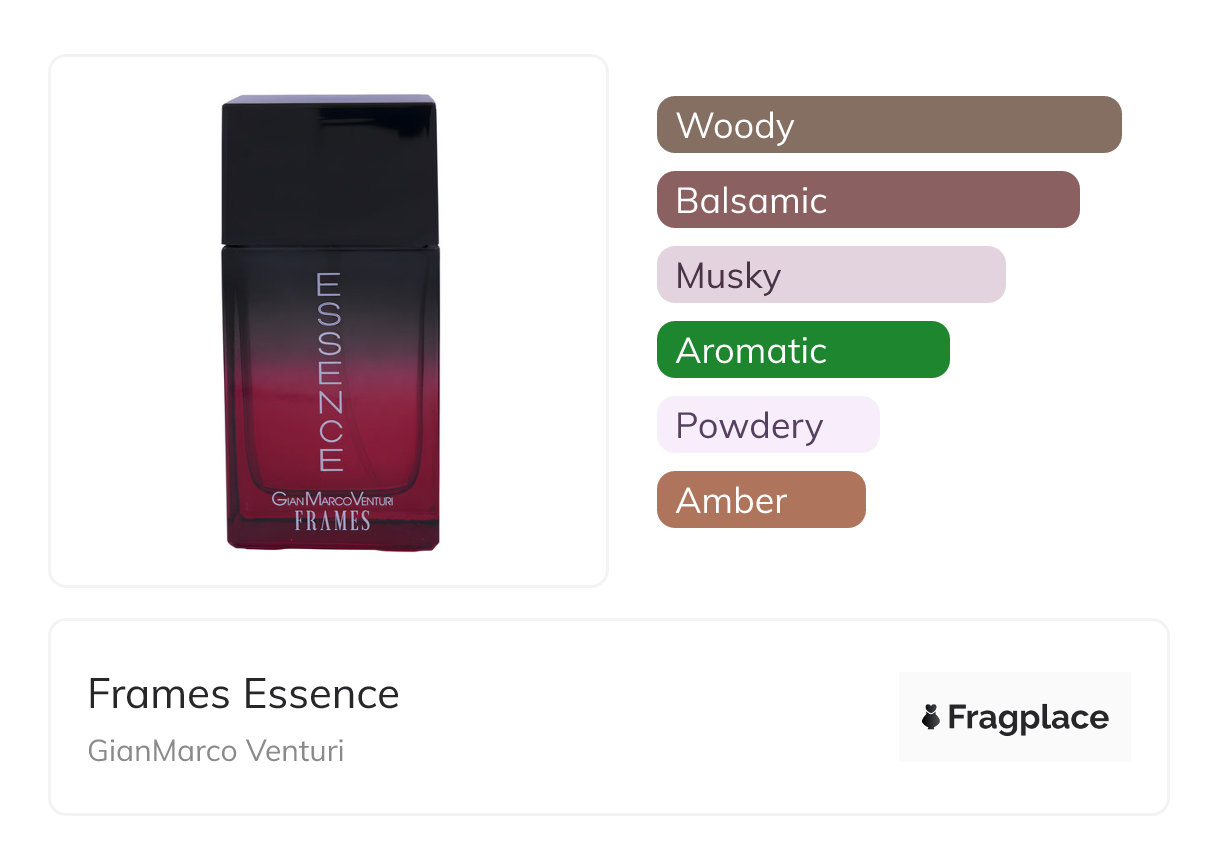Click the rounded right tip of Woody bar
Image resolution: width=1218 pixels, height=864 pixels.
(1112, 125)
